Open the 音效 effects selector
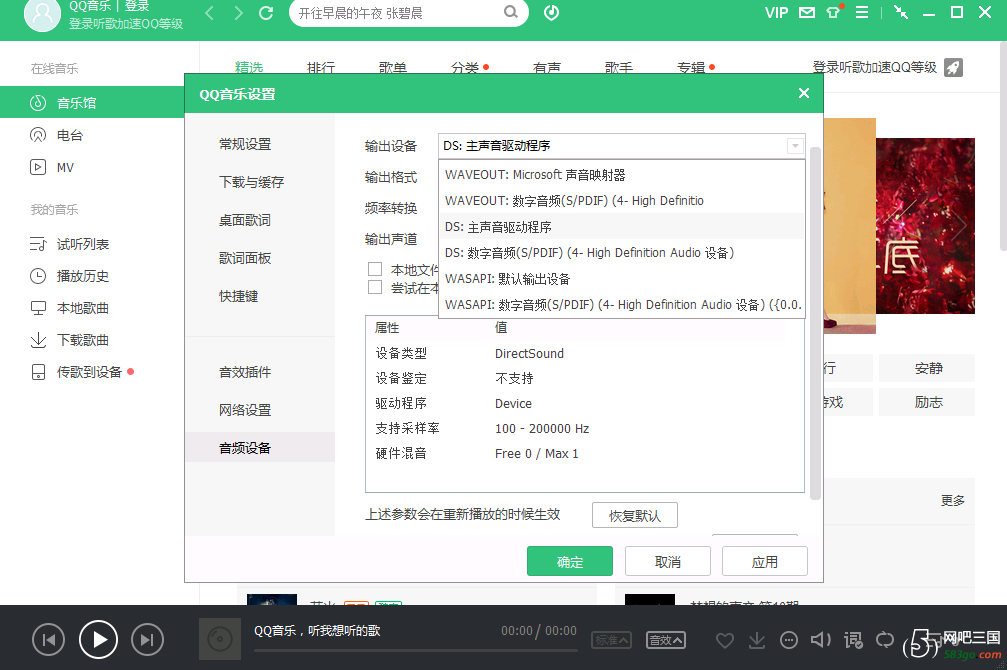Screen dimensions: 1007x670 [666, 640]
